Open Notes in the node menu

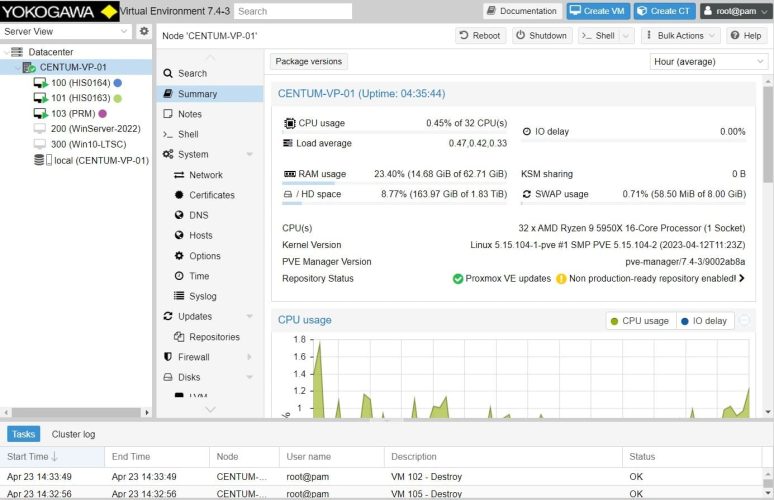(209, 114)
